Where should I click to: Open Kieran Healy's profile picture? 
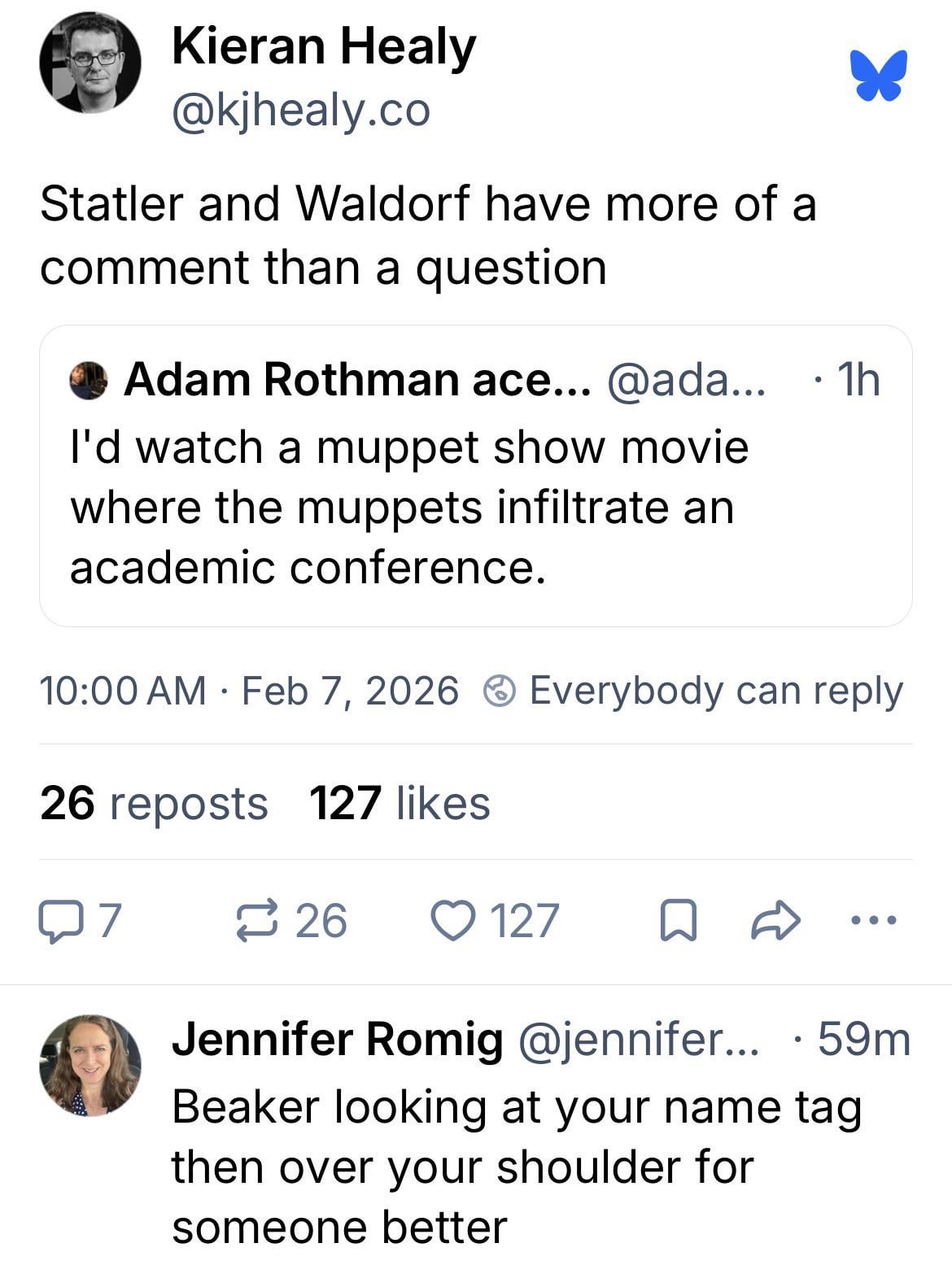coord(90,63)
